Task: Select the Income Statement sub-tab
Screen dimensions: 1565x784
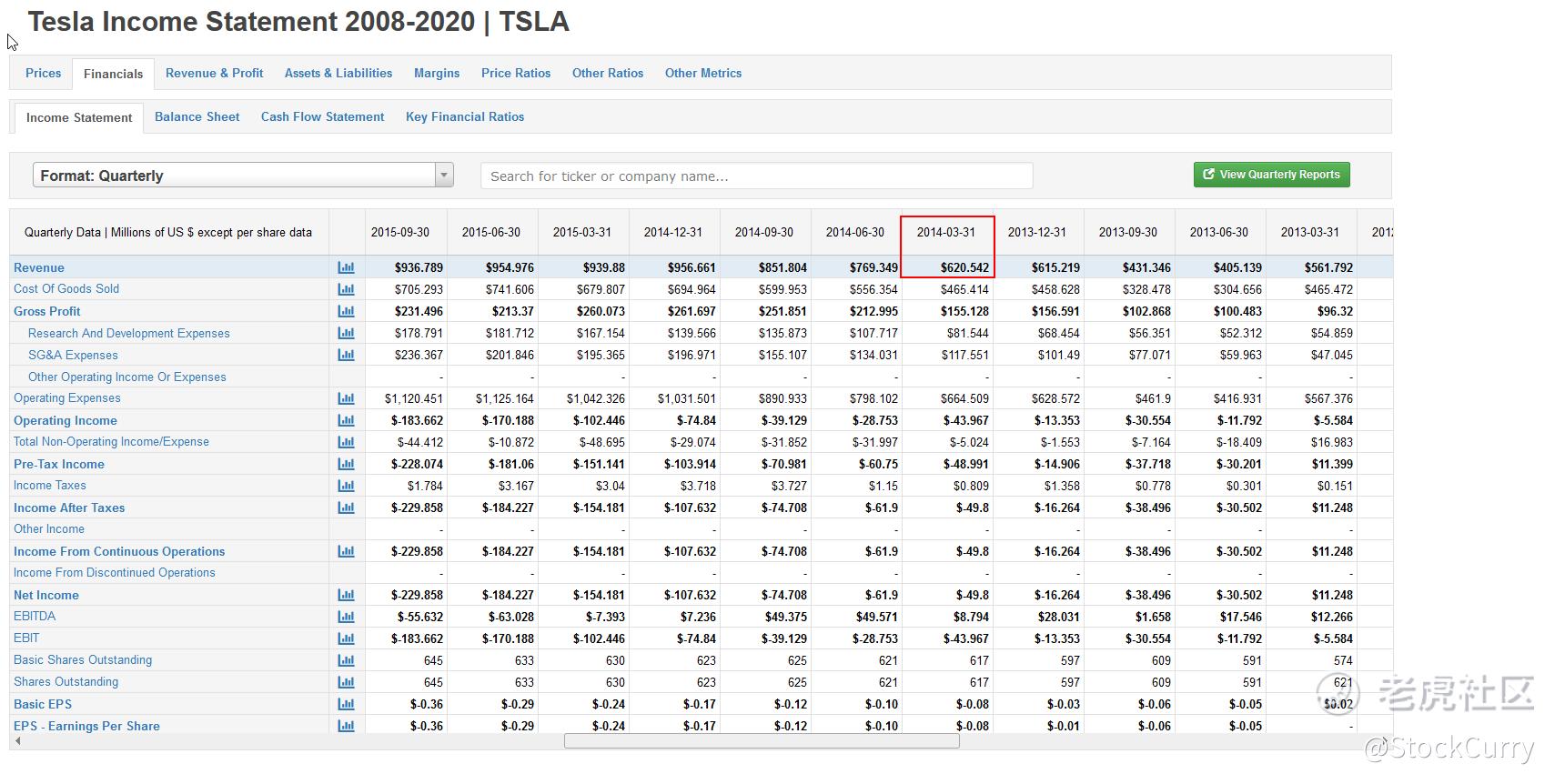Action: [x=79, y=117]
